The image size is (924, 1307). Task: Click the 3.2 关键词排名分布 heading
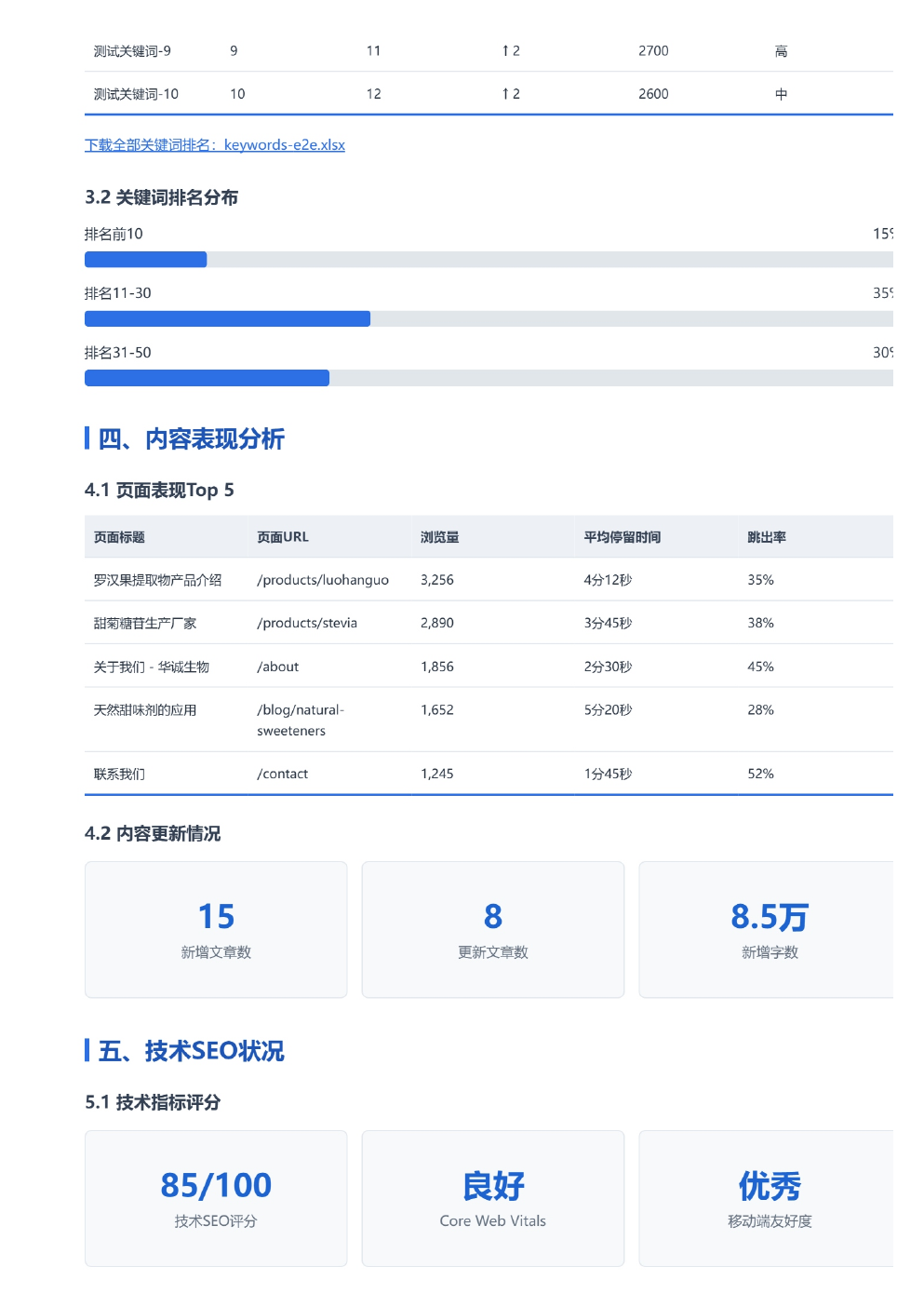tap(161, 197)
